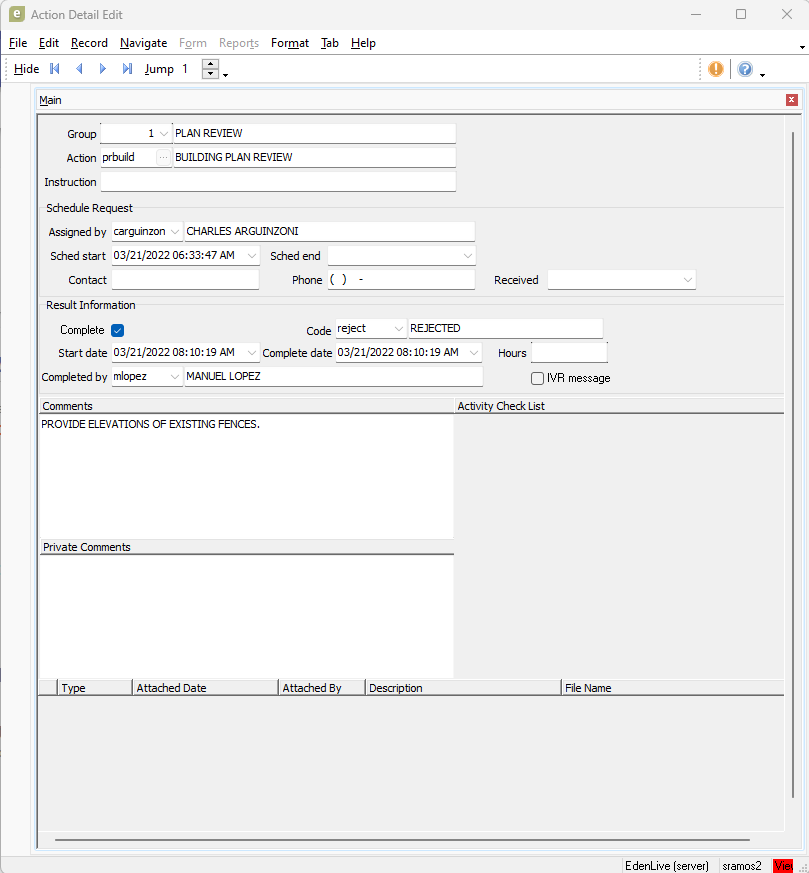Screen dimensions: 809x873
Task: Expand the Received dropdown
Action: click(688, 280)
